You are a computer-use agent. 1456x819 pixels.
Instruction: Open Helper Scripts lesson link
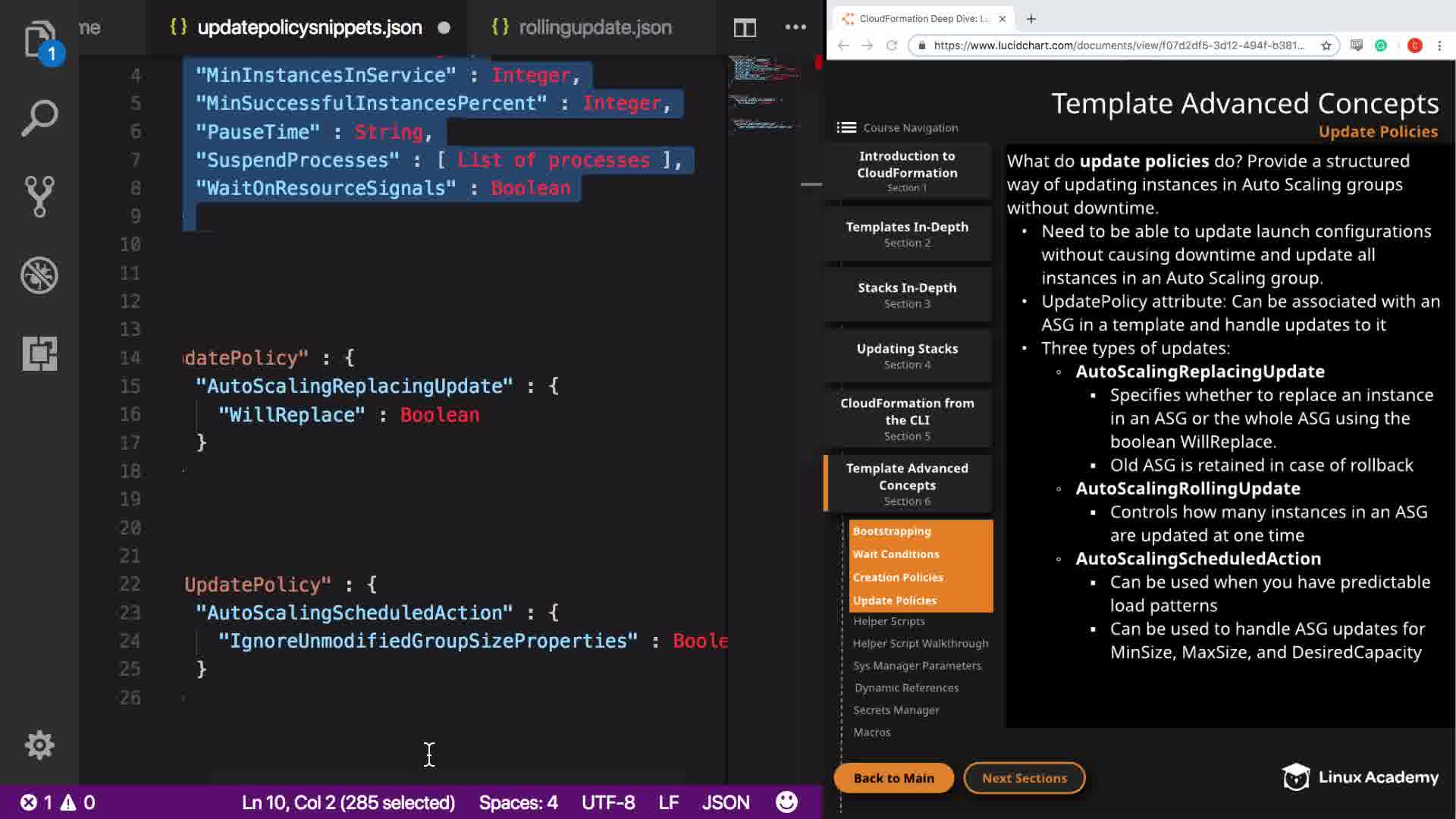pos(889,621)
